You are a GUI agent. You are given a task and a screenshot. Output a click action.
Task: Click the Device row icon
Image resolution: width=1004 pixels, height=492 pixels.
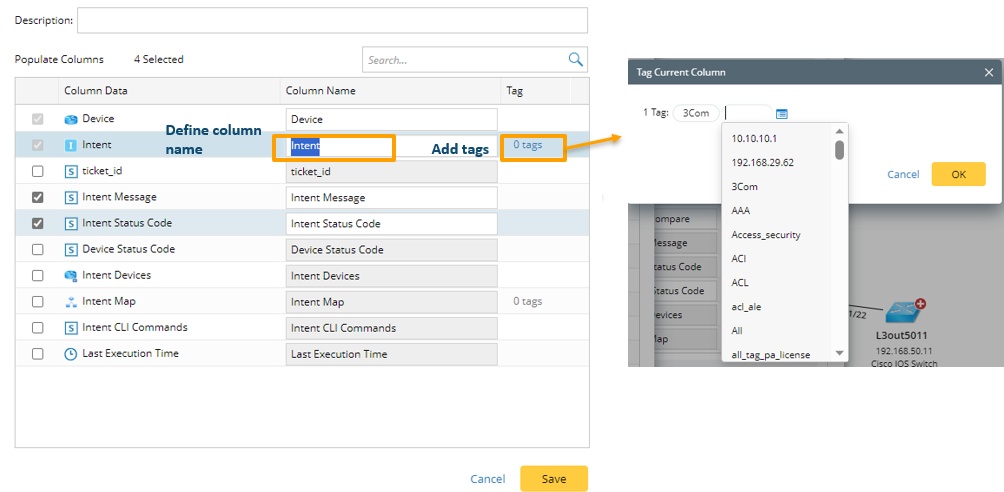pos(71,119)
